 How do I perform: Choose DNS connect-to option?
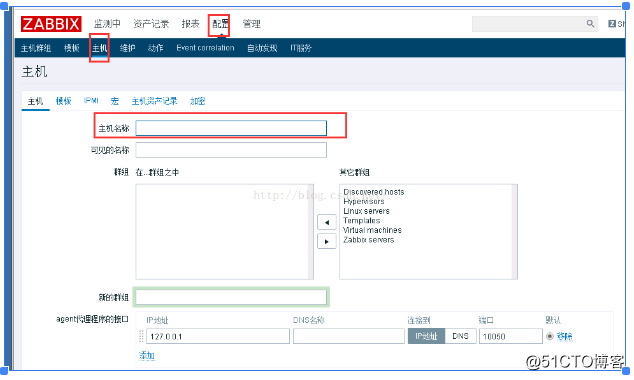coord(461,336)
